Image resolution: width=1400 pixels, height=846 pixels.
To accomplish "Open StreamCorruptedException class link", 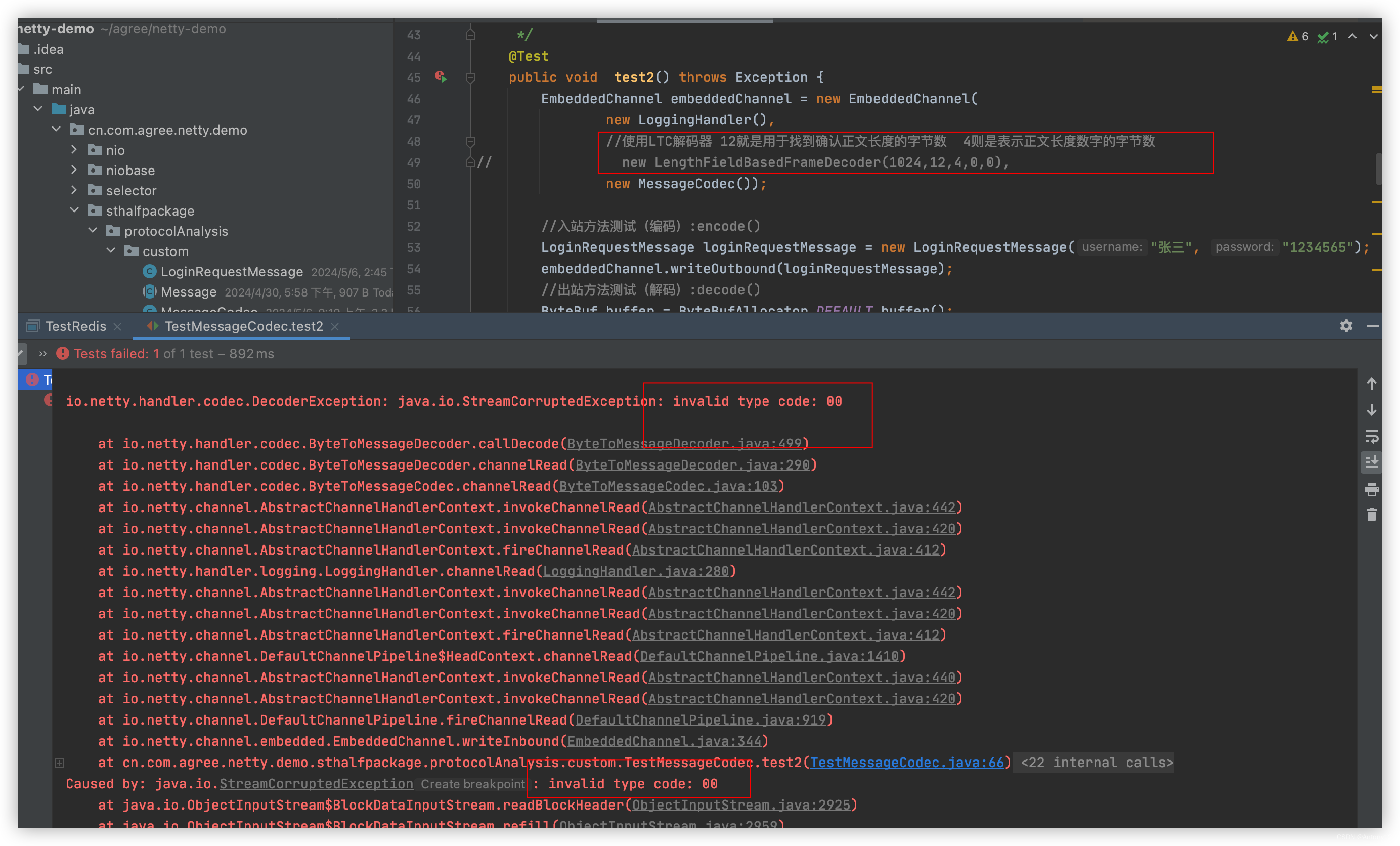I will (x=316, y=784).
